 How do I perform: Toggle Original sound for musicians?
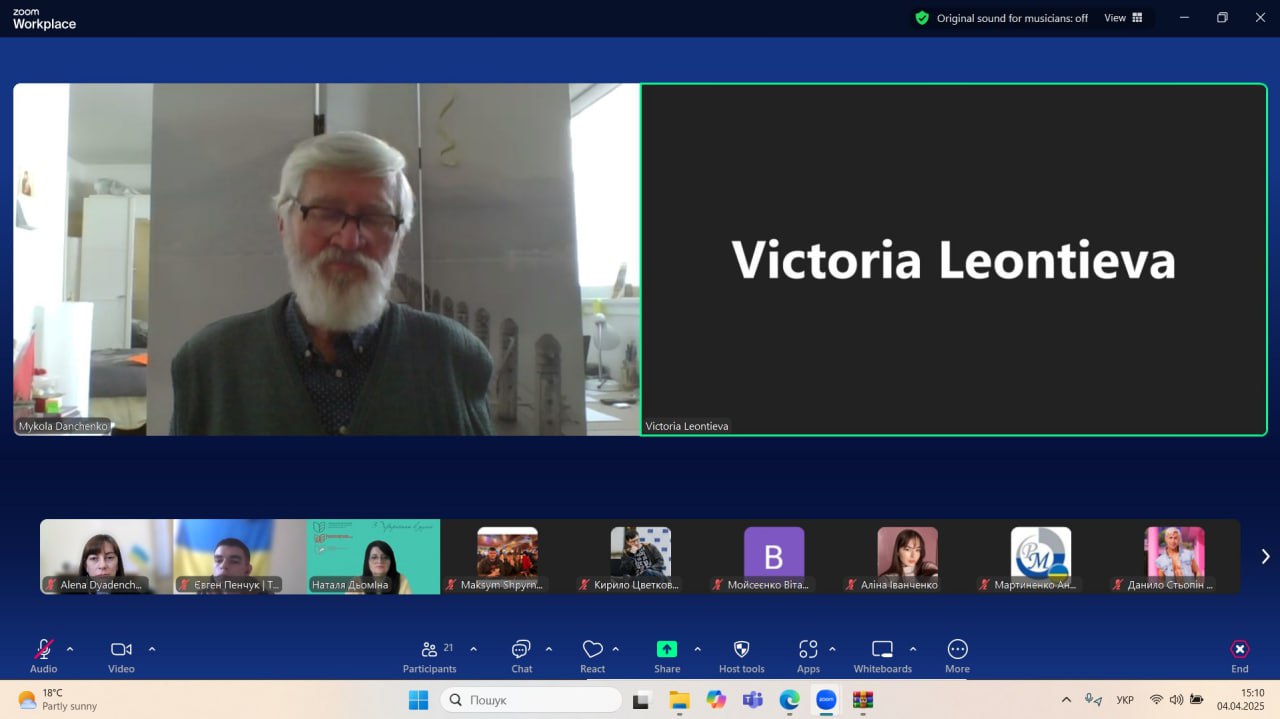pyautogui.click(x=1001, y=18)
